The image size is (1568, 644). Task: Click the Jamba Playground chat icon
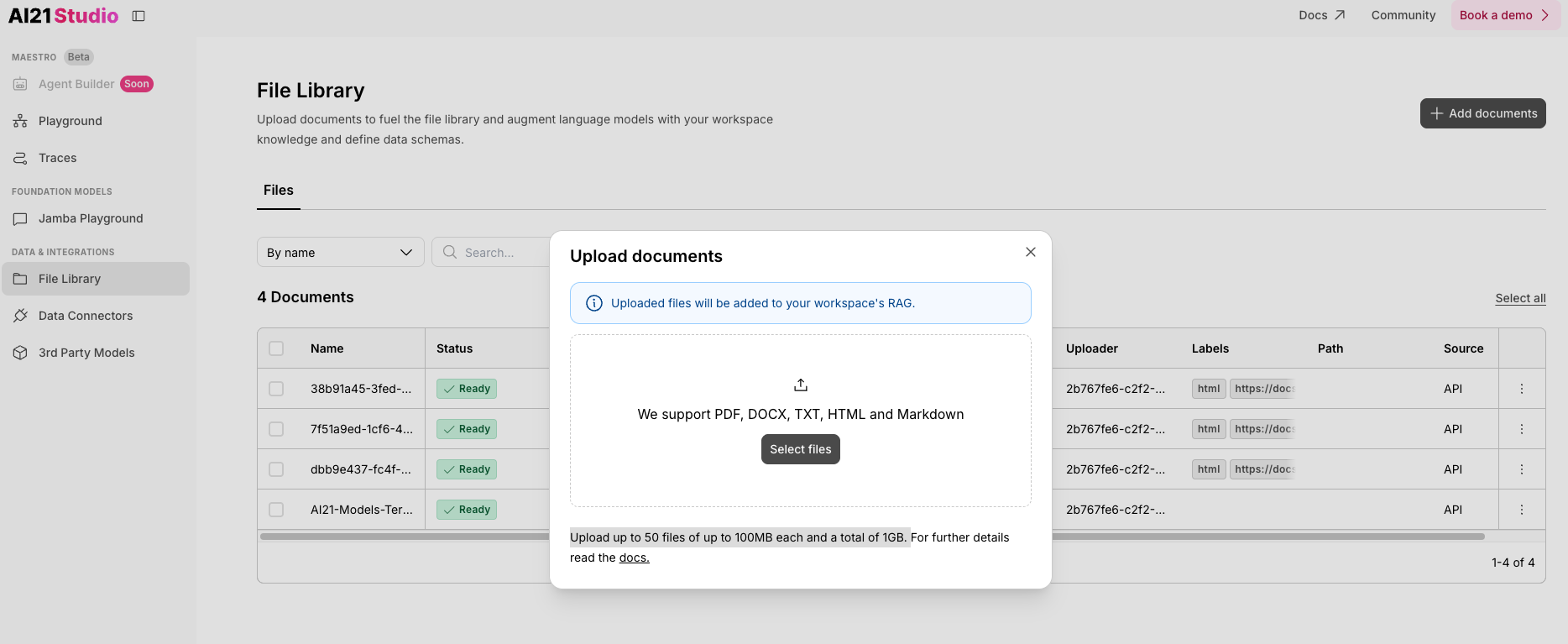pyautogui.click(x=20, y=218)
